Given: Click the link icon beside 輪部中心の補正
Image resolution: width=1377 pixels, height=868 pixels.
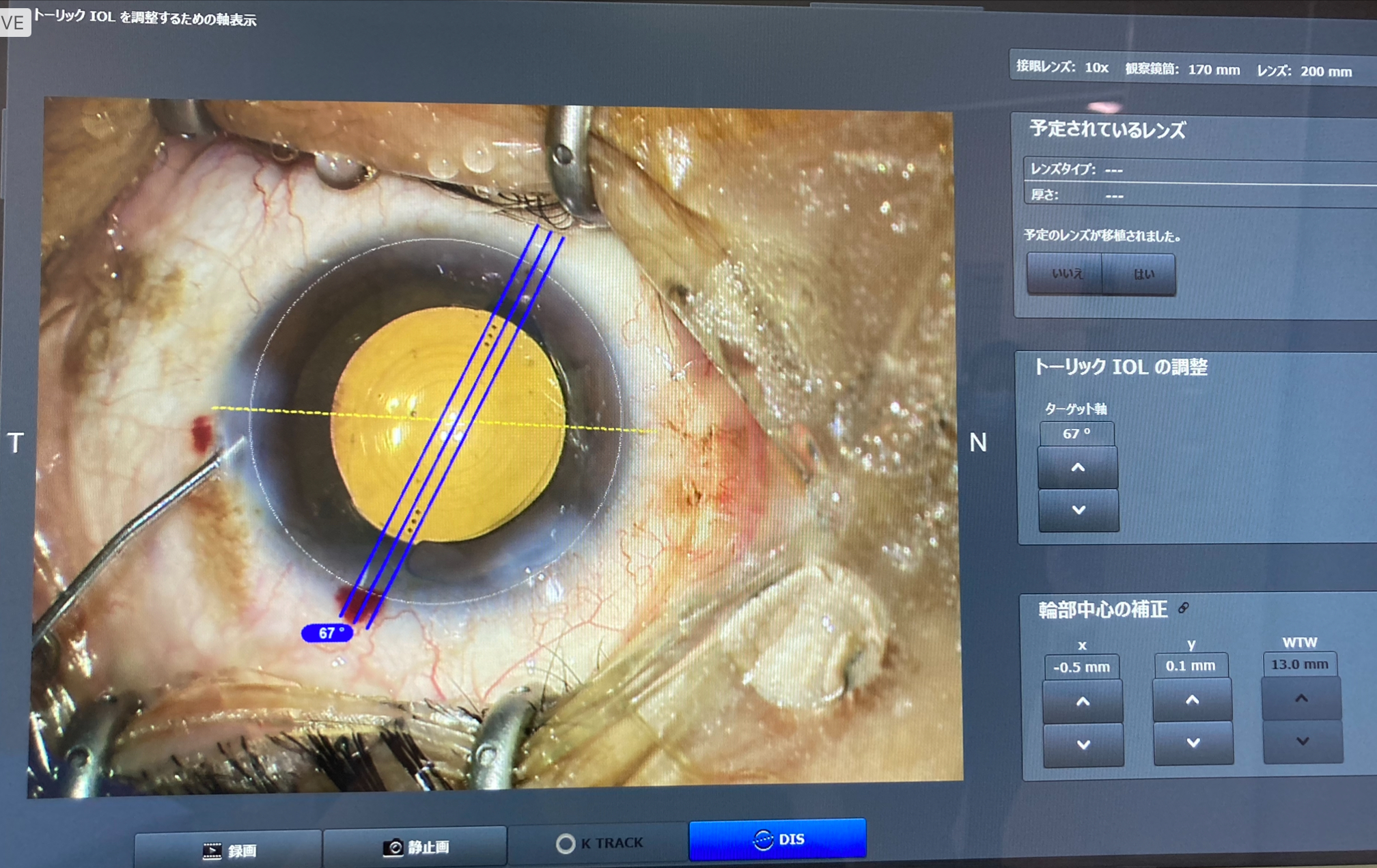Looking at the screenshot, I should click(1184, 608).
